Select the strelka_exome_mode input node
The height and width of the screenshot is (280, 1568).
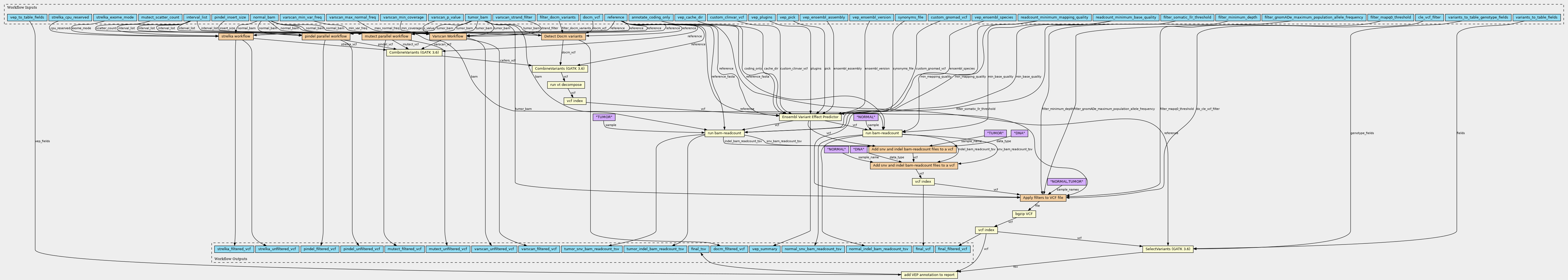[115, 18]
